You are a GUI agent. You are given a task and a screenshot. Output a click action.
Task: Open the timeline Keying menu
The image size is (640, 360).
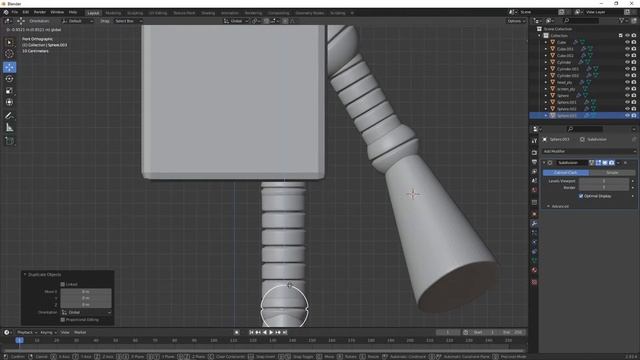click(49, 332)
